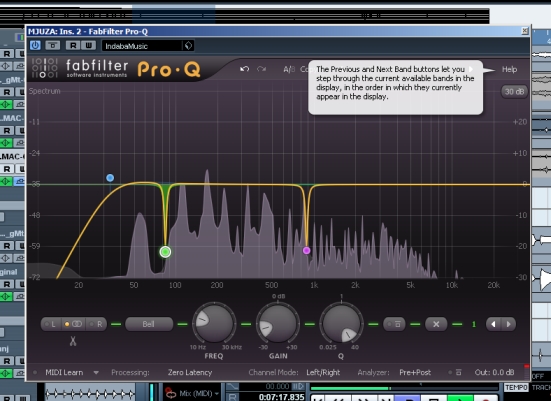
Task: Click the R button on the 'ginal' track
Action: point(7,284)
